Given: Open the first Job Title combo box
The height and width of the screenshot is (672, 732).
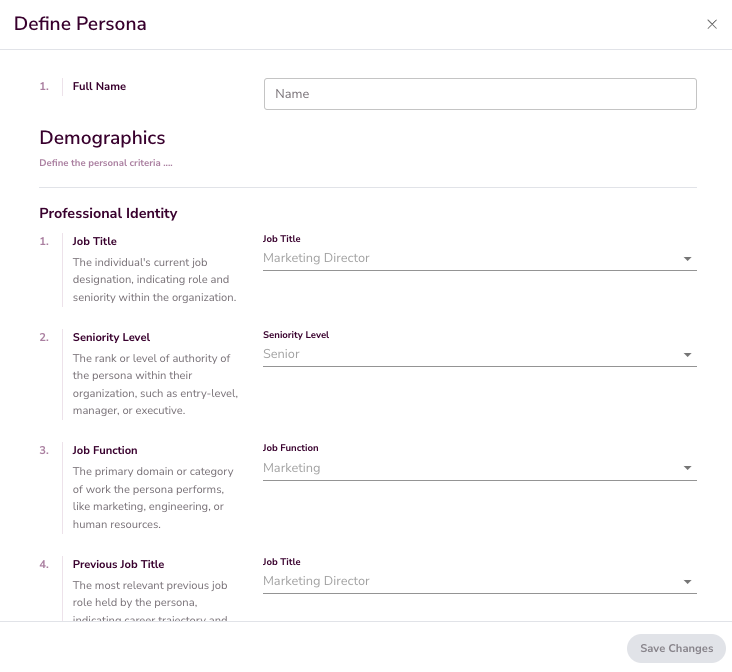Looking at the screenshot, I should click(x=470, y=258).
